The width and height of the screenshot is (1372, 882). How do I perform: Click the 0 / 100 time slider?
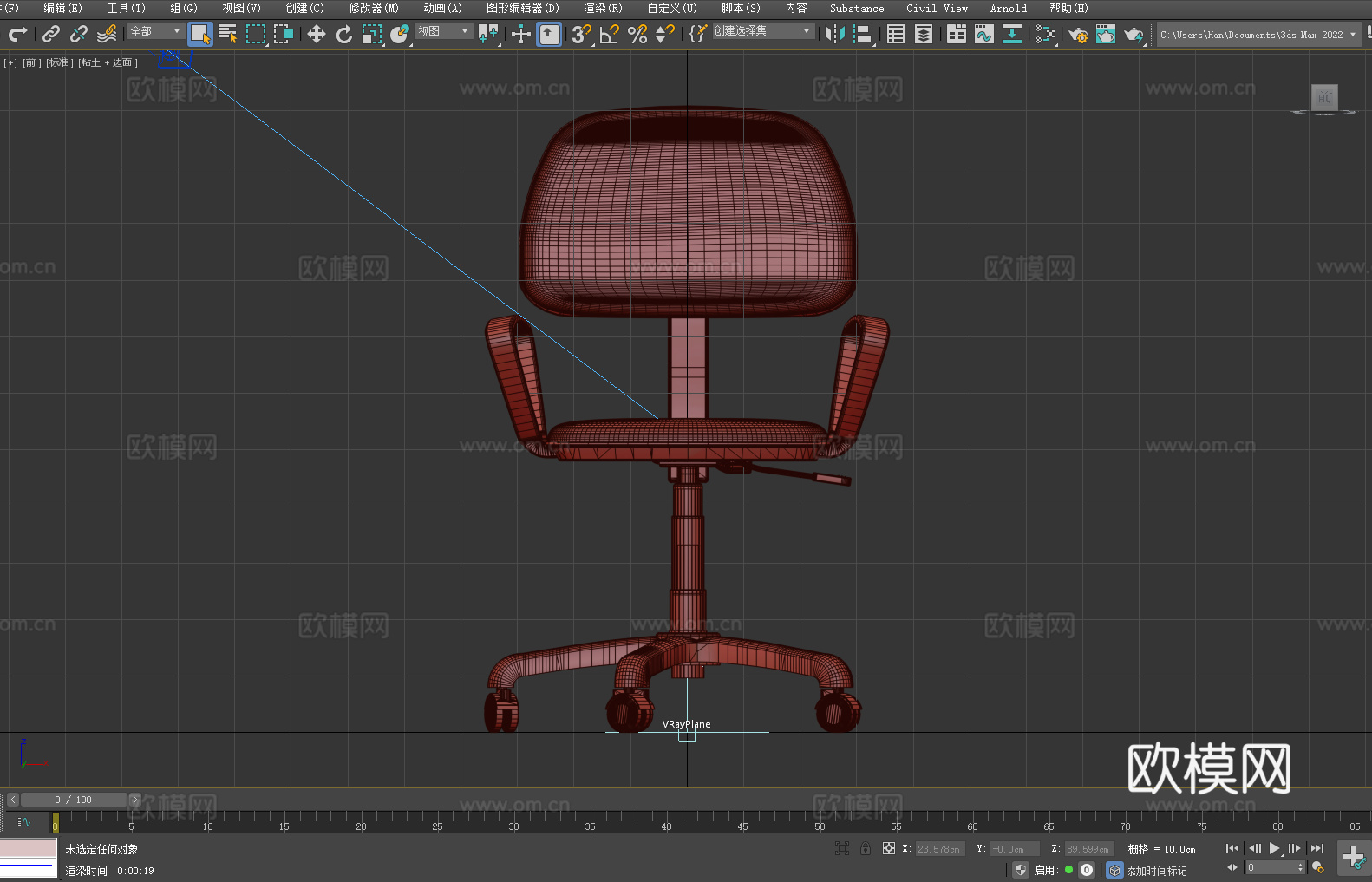tap(74, 800)
